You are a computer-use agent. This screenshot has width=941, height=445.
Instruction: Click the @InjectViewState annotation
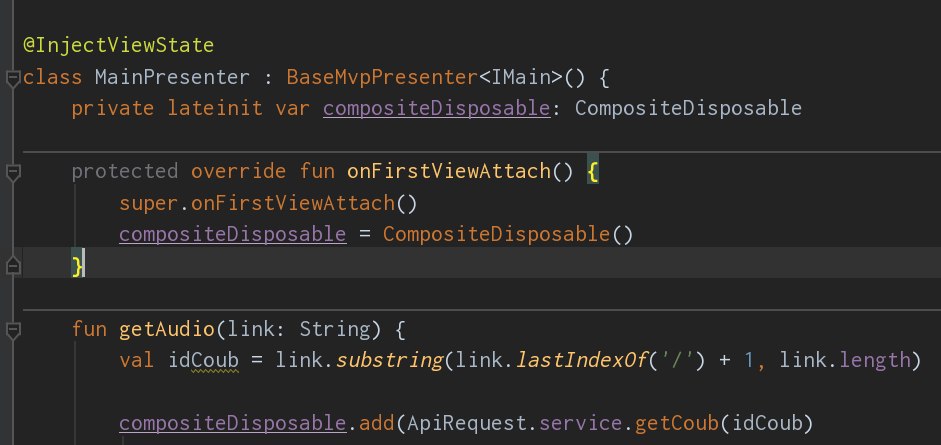[x=118, y=46]
